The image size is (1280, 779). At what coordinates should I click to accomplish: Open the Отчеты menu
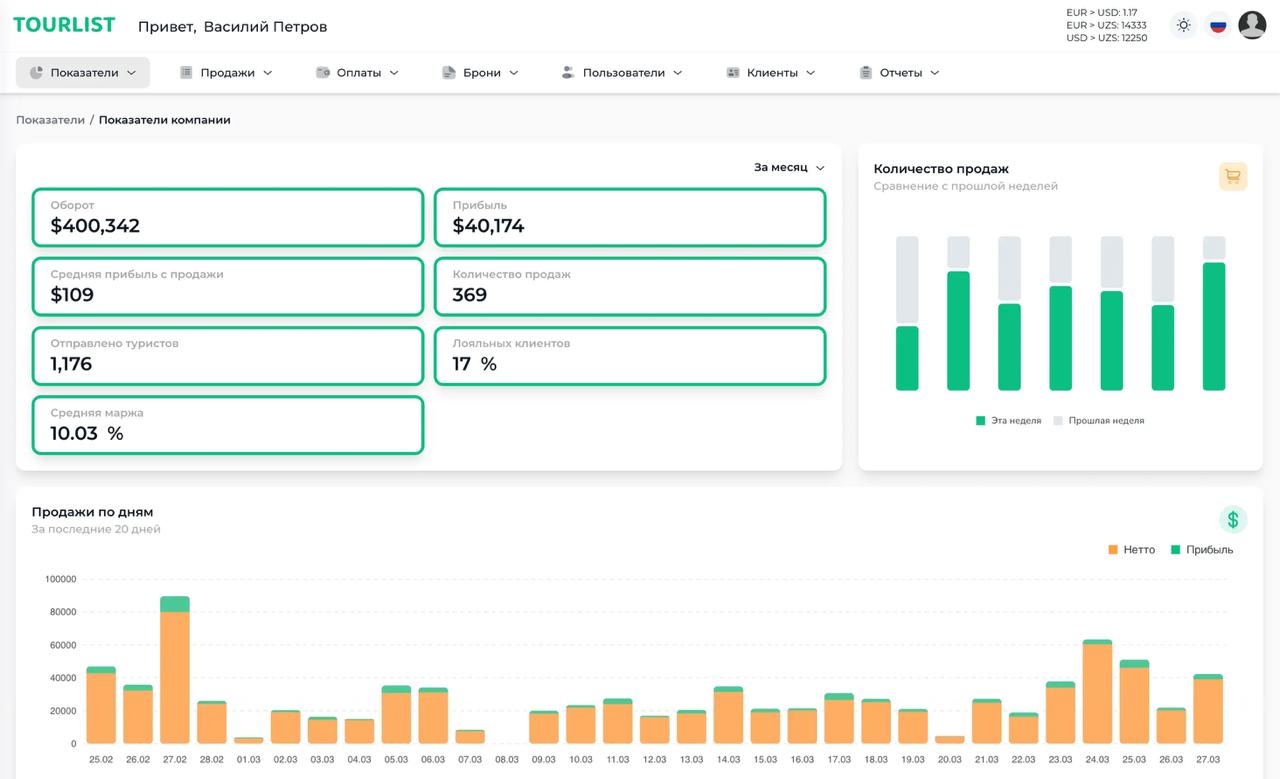click(x=900, y=73)
